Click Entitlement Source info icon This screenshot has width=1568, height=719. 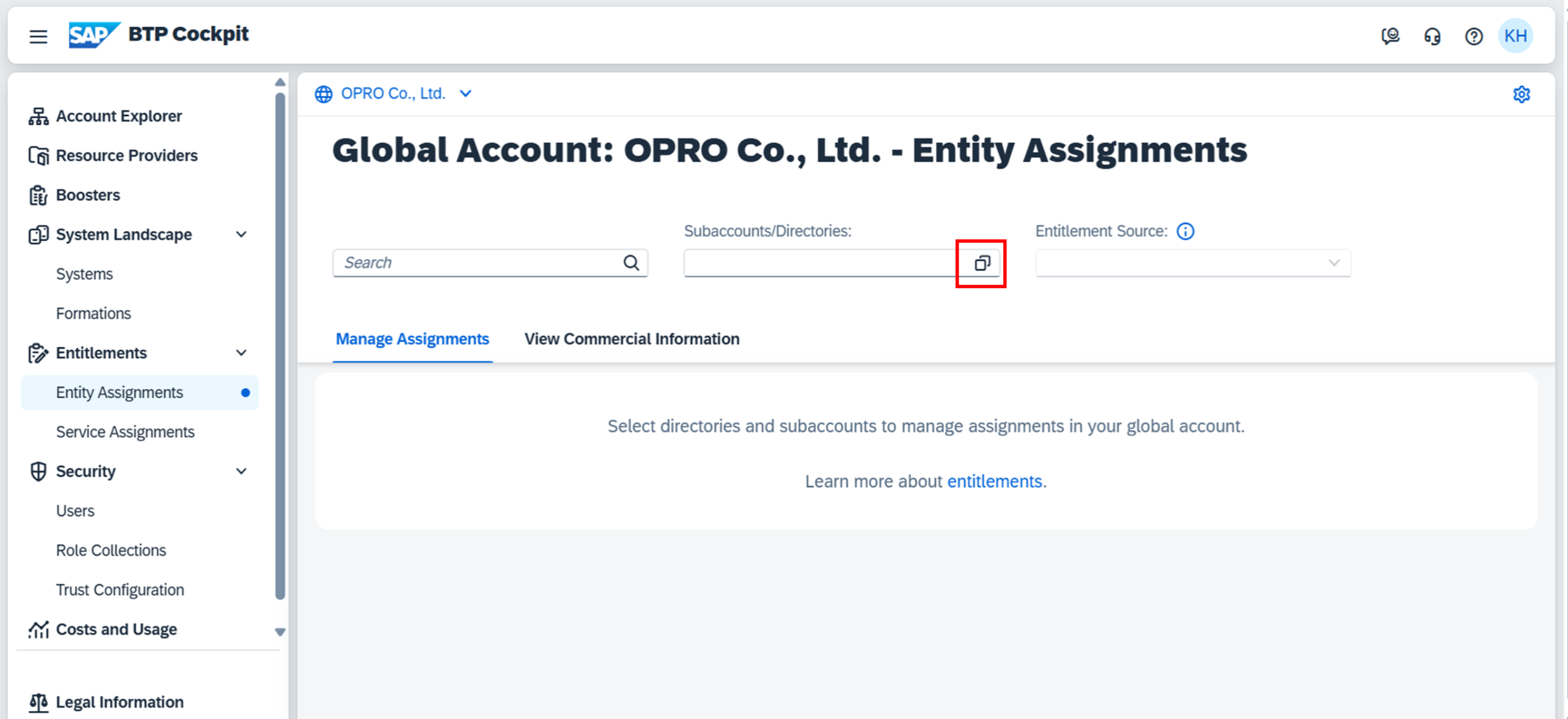pos(1185,232)
